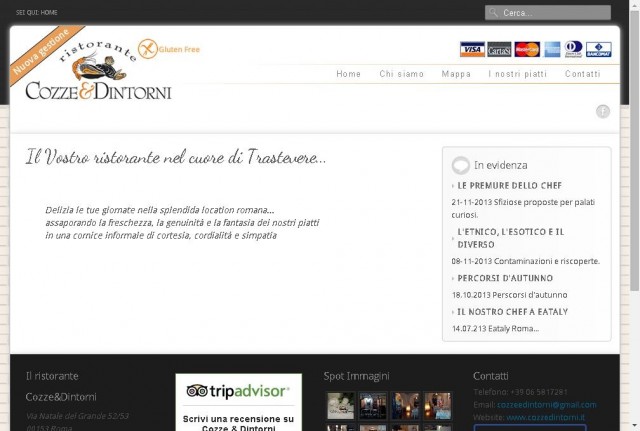Click the Diners Club card icon

click(573, 49)
